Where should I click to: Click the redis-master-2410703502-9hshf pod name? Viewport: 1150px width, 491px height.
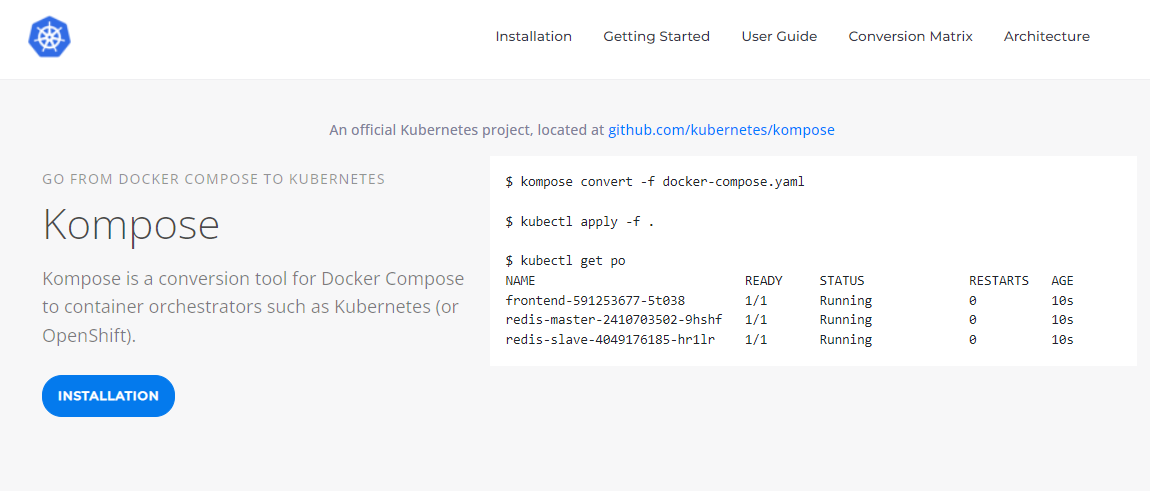(613, 320)
